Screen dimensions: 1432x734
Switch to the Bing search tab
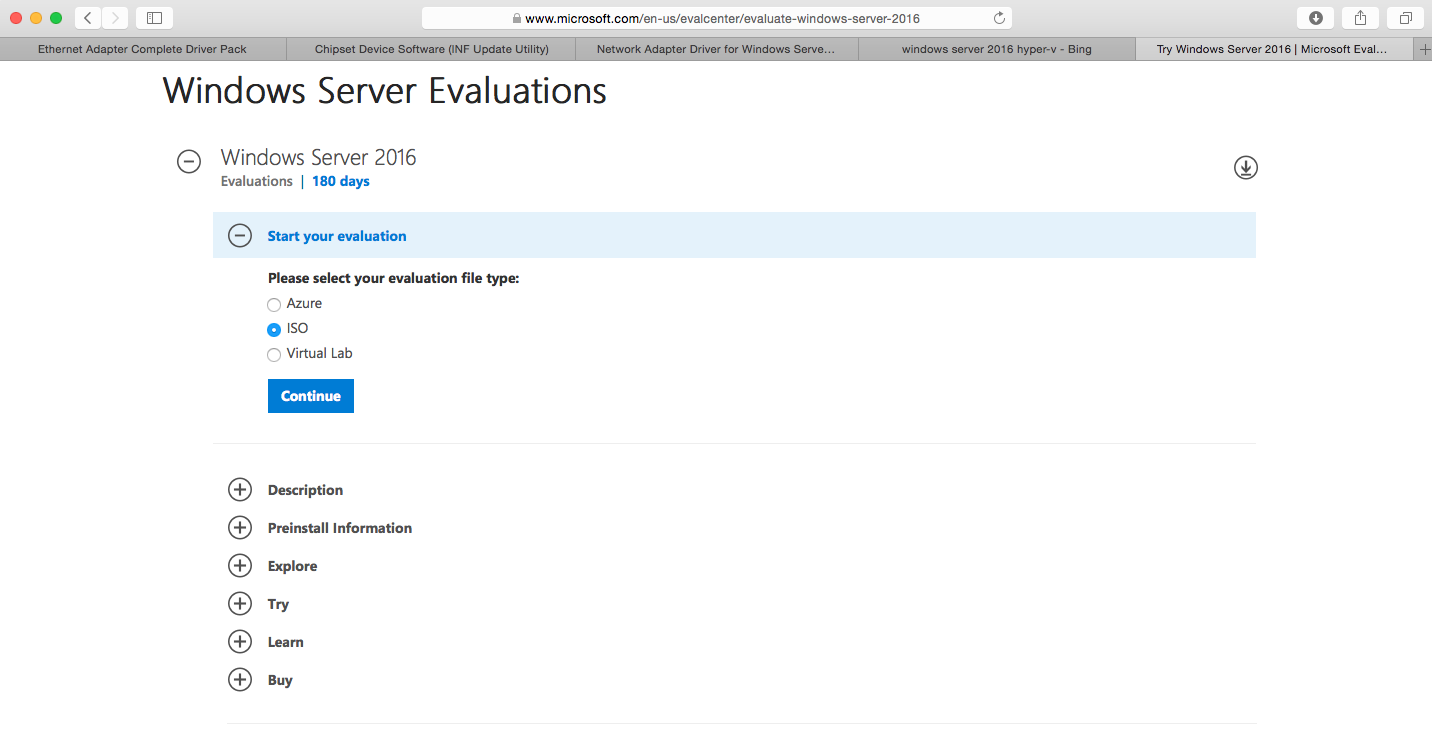(x=996, y=49)
